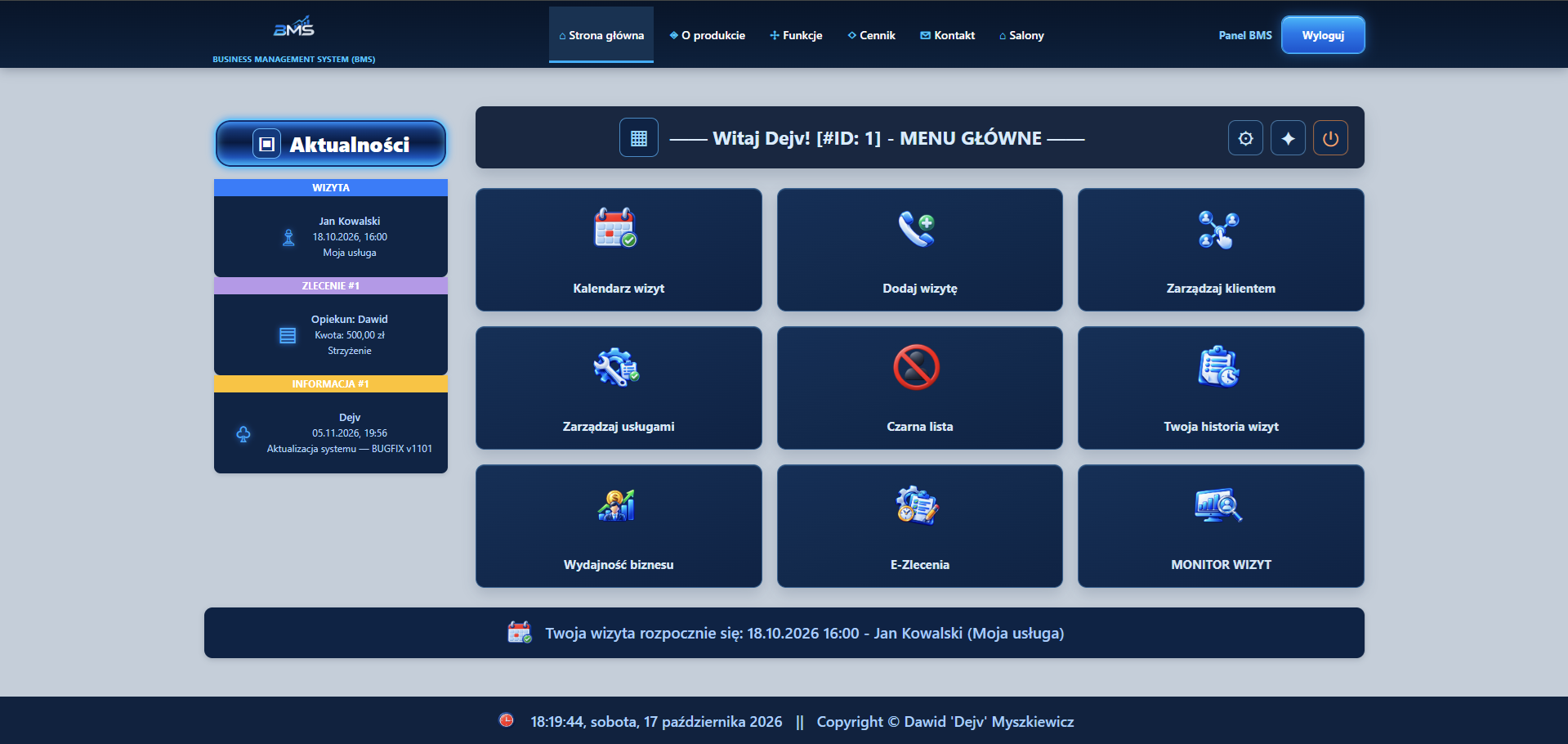This screenshot has height=744, width=1568.
Task: Click the Twoja historia wizyt label
Action: coord(1221,427)
